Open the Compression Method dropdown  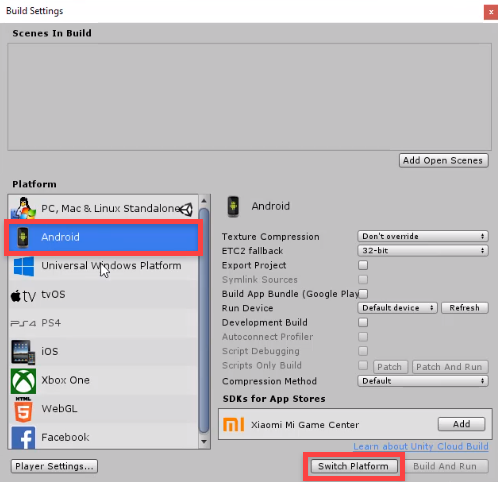(423, 381)
